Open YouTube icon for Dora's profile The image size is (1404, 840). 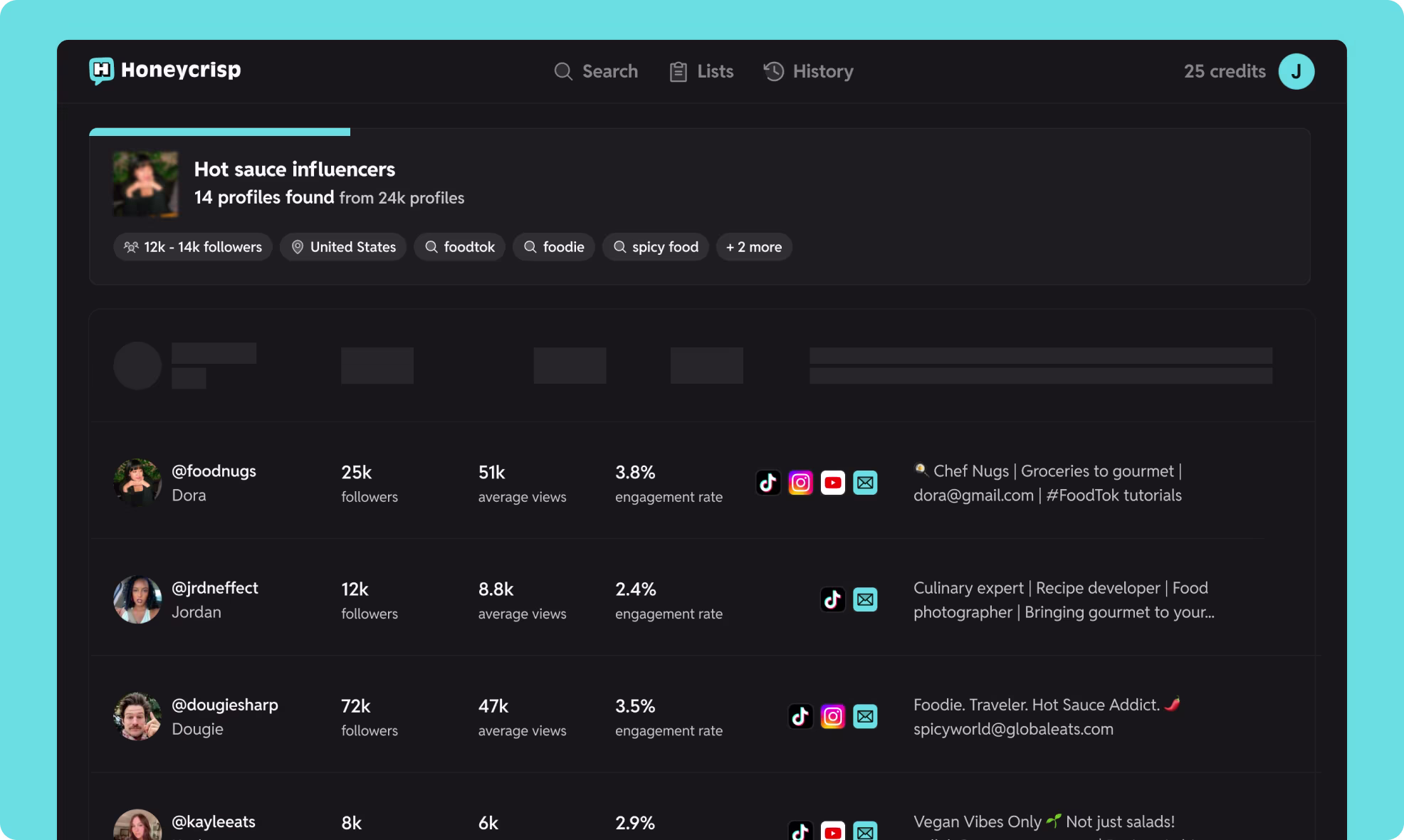[x=832, y=483]
